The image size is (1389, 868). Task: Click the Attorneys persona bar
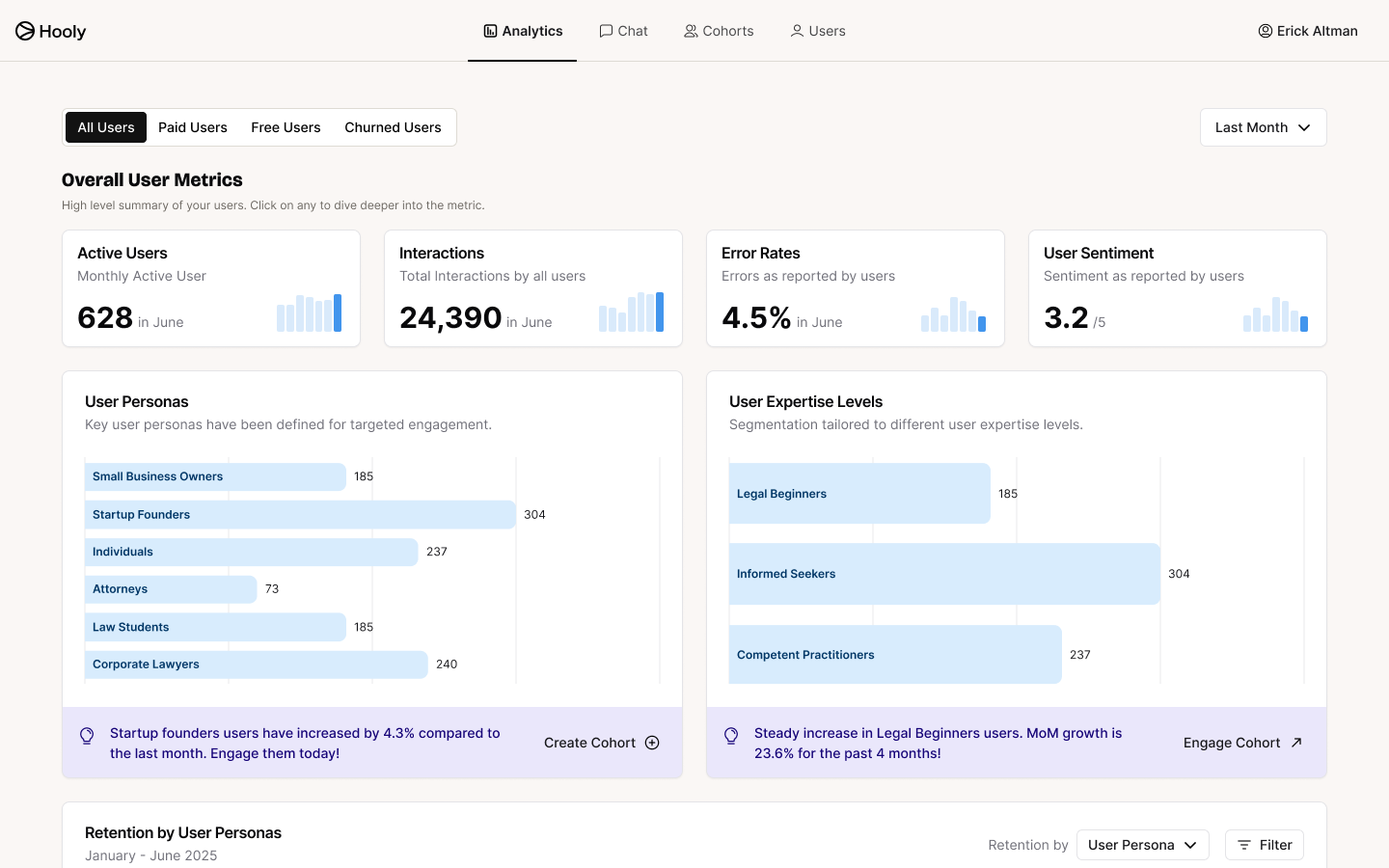(x=171, y=589)
